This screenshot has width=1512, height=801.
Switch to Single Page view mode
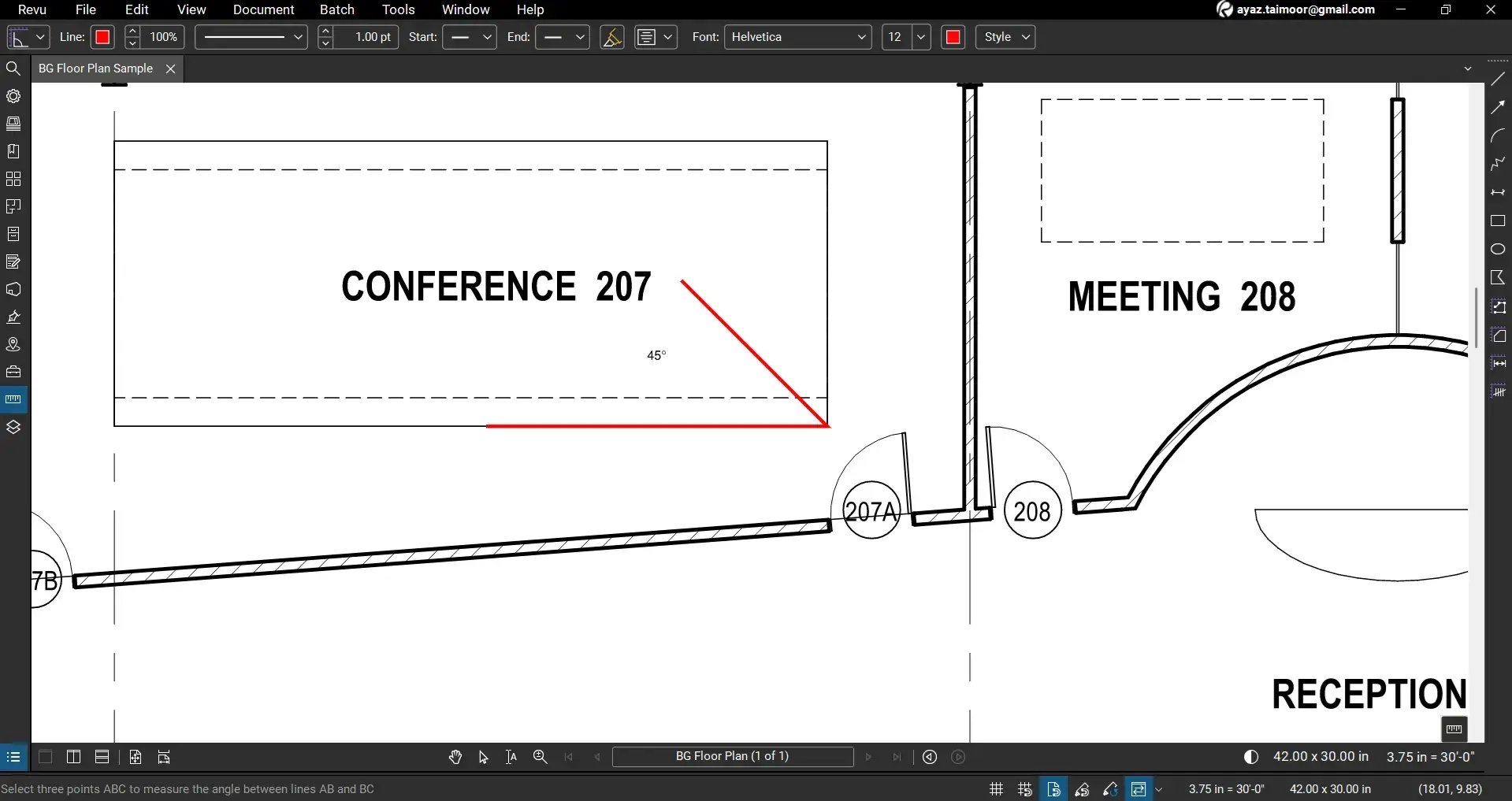[46, 757]
